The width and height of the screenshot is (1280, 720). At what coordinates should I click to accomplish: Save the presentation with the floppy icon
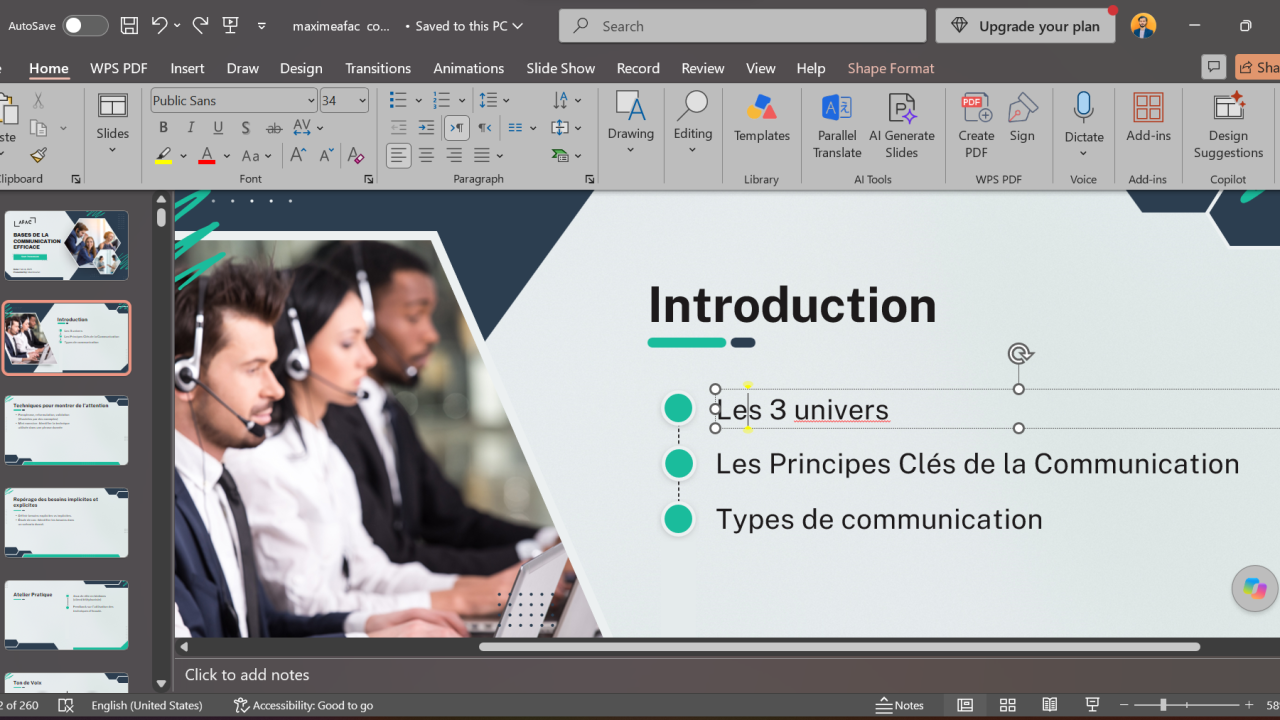[x=129, y=26]
